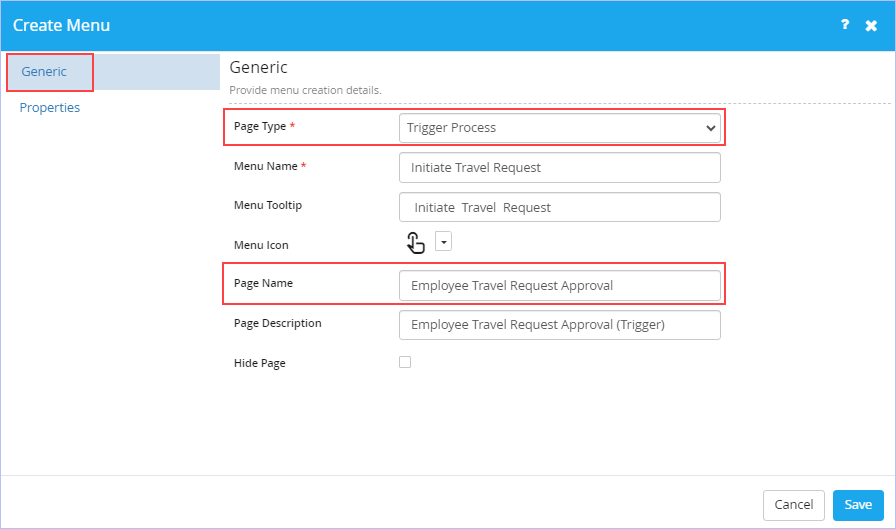Click the Page Type label
Screen dimensions: 896x529
[x=260, y=126]
